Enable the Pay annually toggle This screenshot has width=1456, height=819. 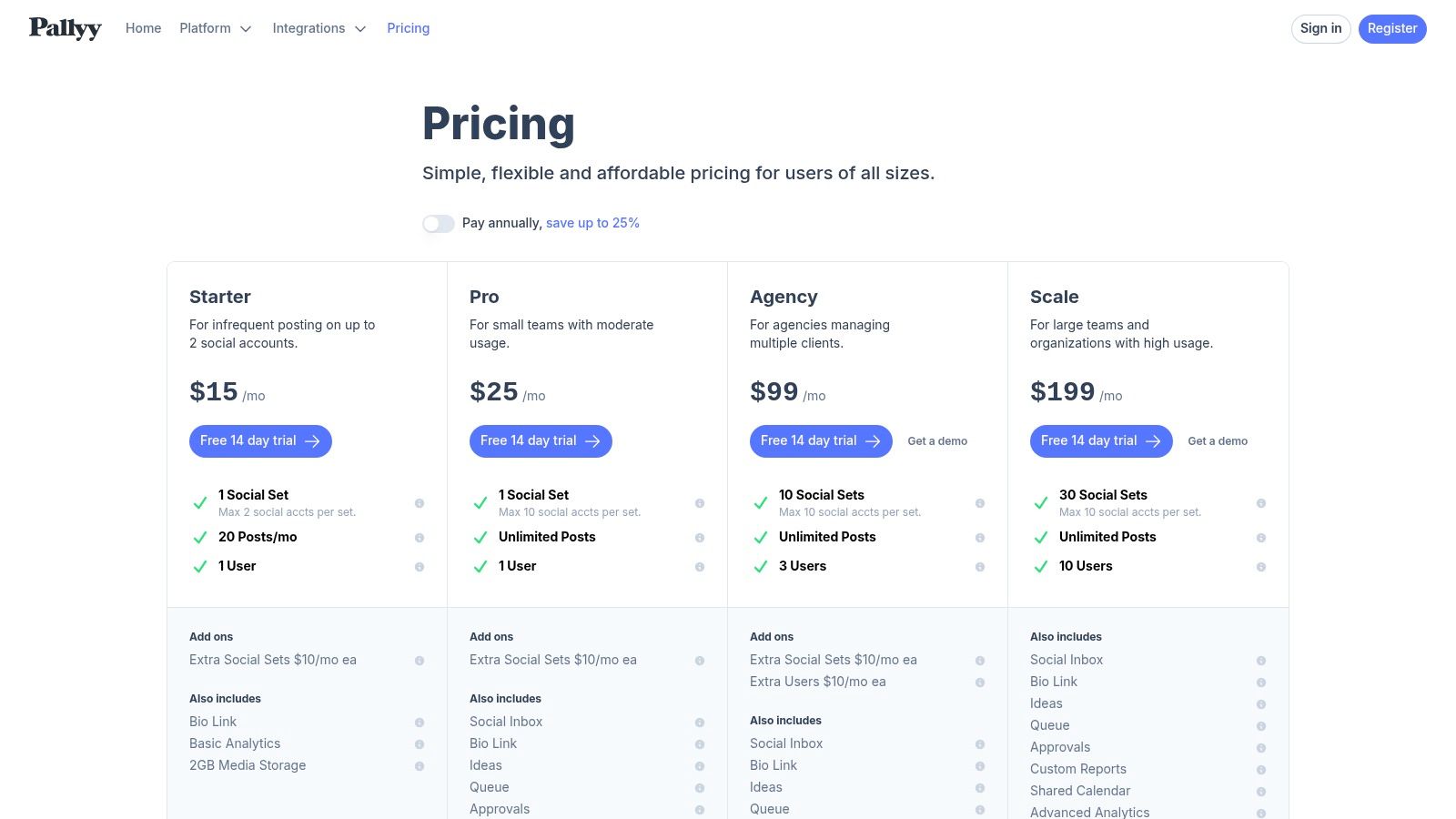click(x=439, y=224)
